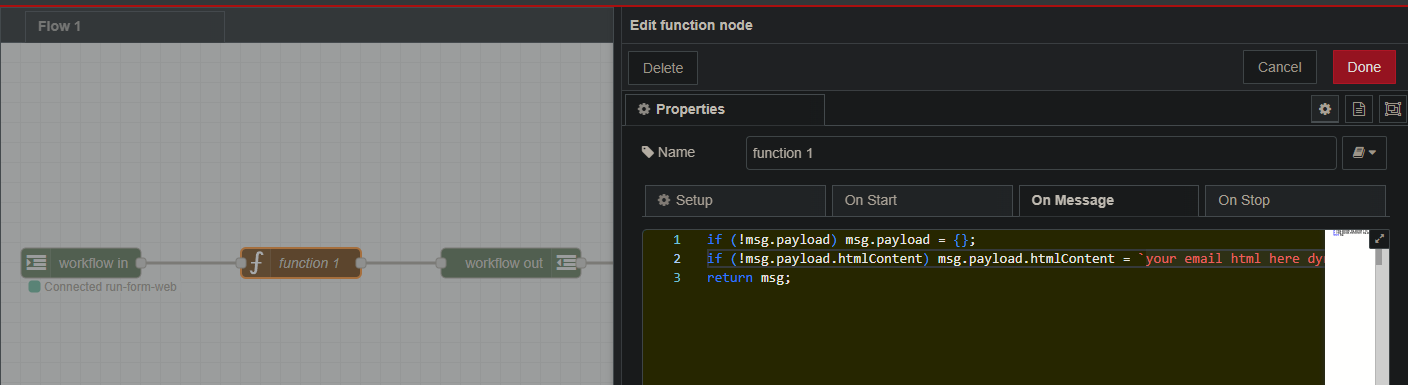Image resolution: width=1408 pixels, height=385 pixels.
Task: Click the input port of function 1
Action: 241,263
